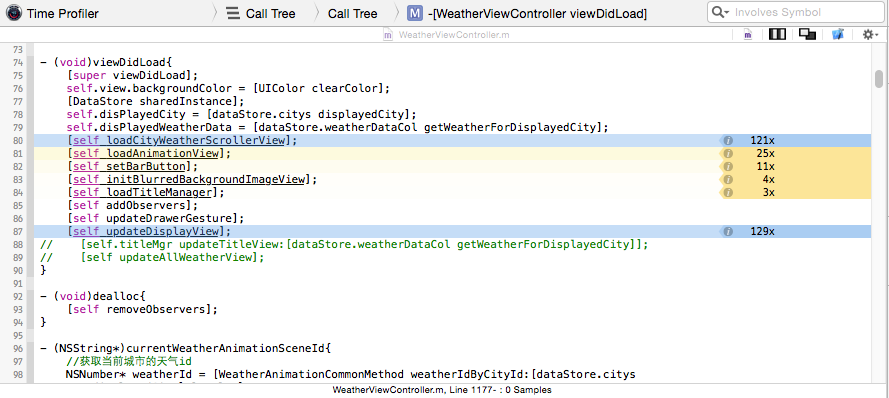Open the gear settings dropdown
Screen dimensions: 889x398
870,35
